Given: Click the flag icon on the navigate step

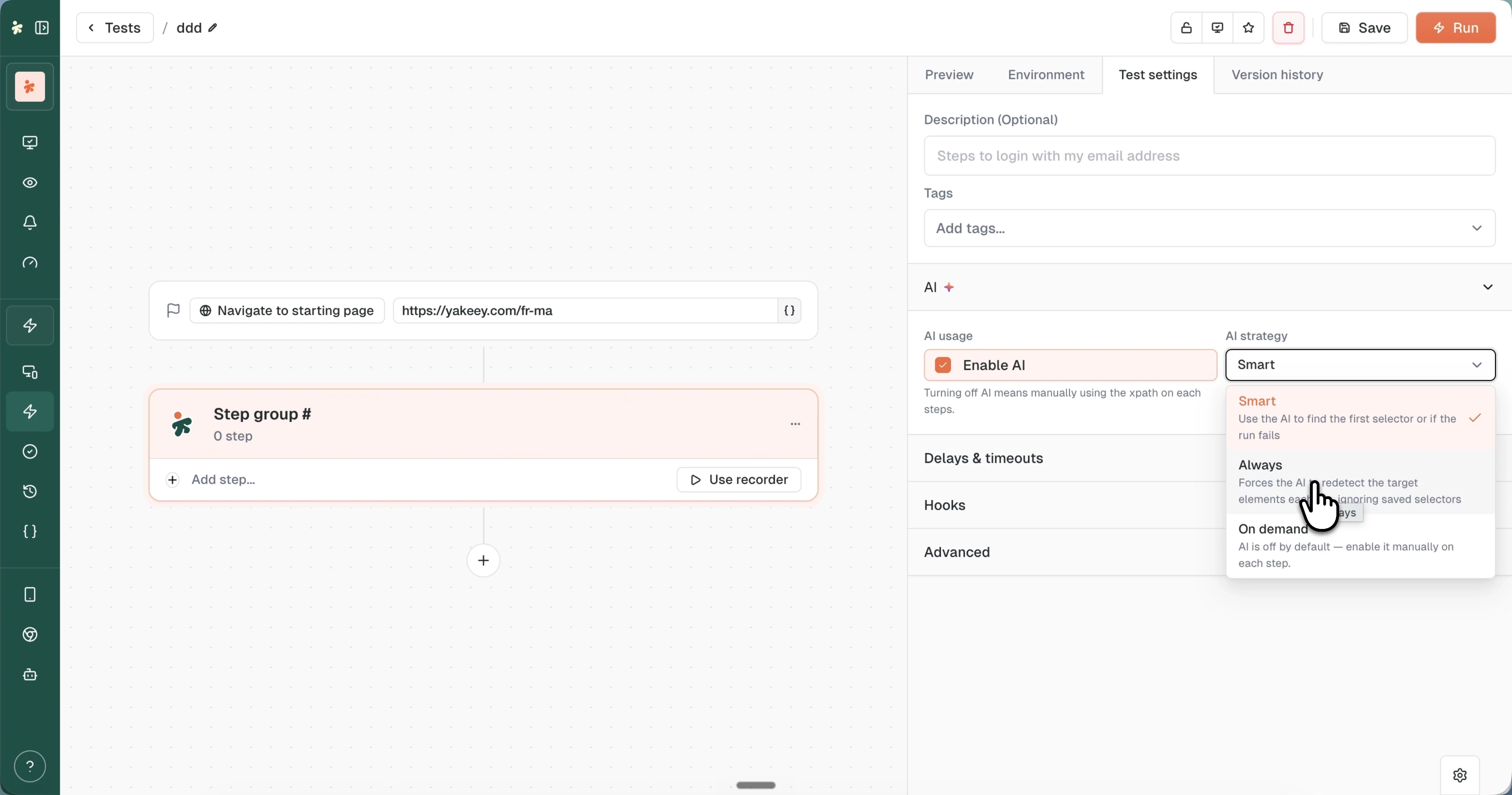Looking at the screenshot, I should [x=173, y=310].
